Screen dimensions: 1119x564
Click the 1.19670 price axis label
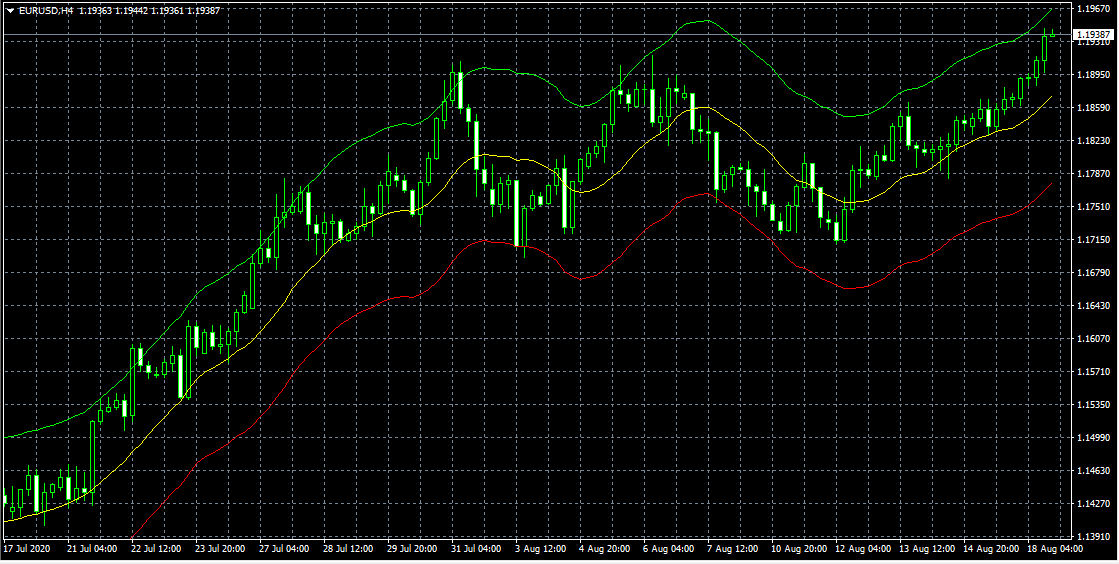[x=1093, y=9]
